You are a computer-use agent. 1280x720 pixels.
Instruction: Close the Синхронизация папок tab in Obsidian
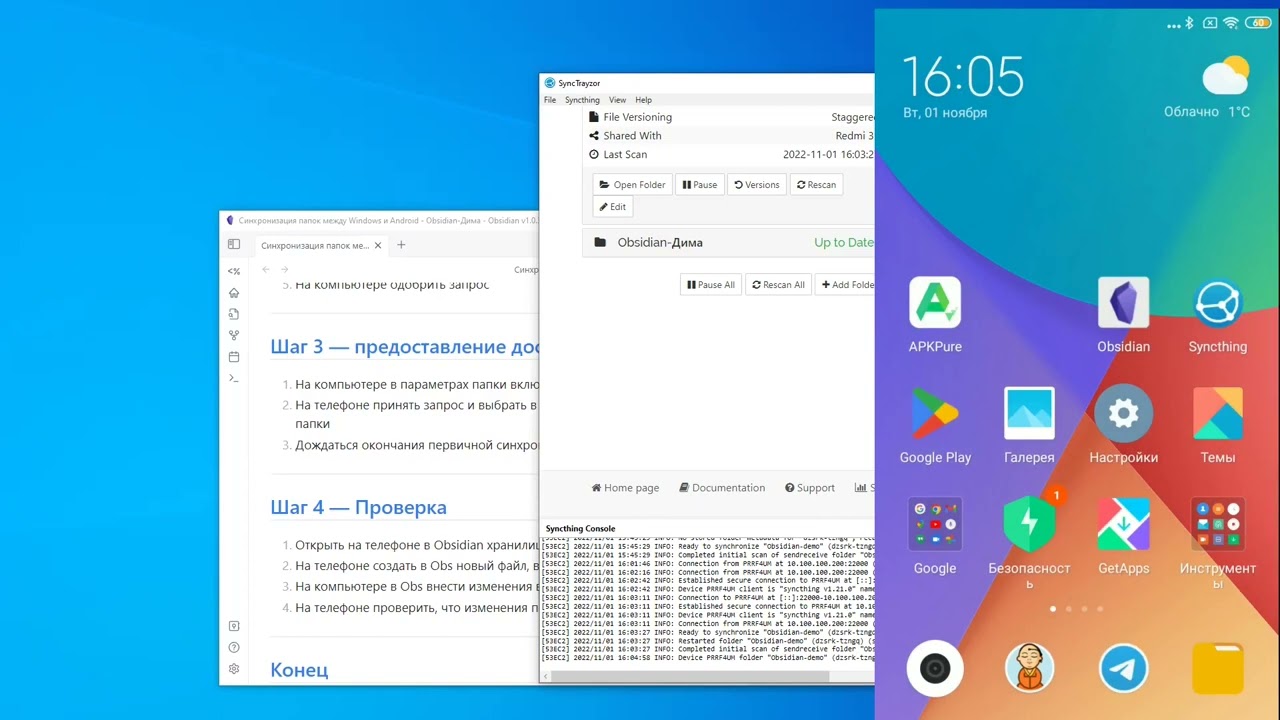pyautogui.click(x=379, y=245)
